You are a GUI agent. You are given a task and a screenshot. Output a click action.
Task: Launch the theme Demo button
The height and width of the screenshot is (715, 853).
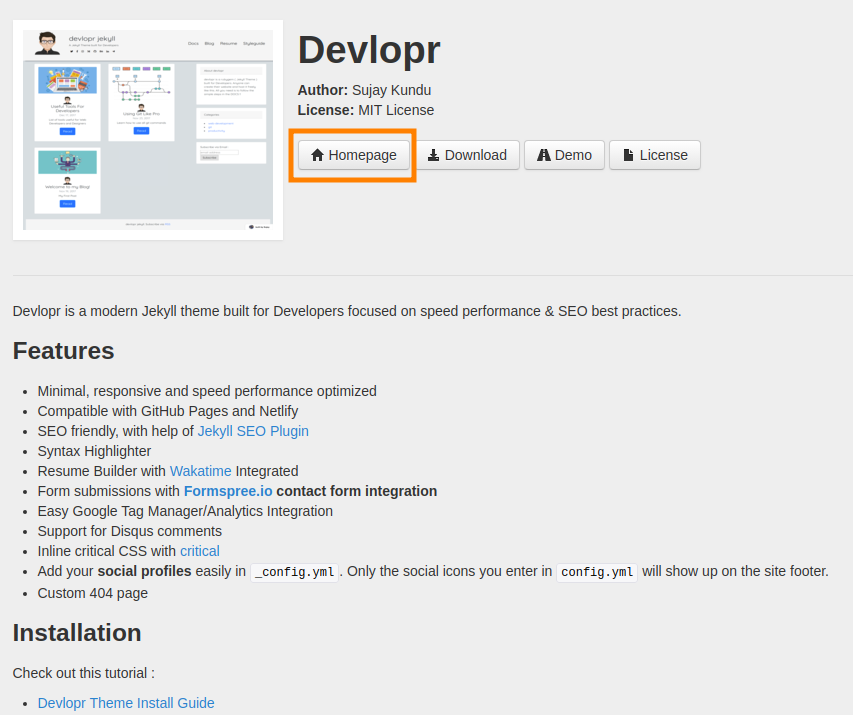click(x=564, y=155)
